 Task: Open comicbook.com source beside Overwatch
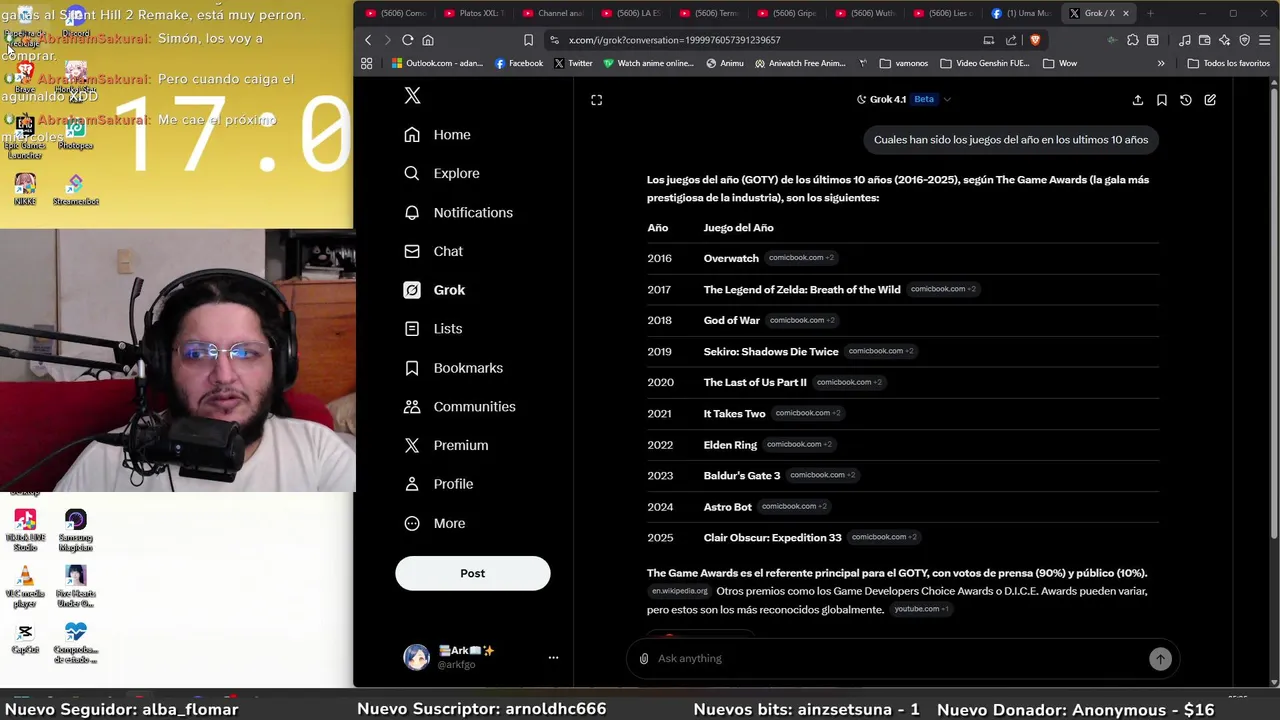[801, 258]
